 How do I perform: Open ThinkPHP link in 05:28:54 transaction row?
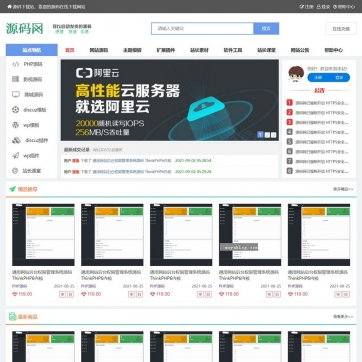point(132,161)
